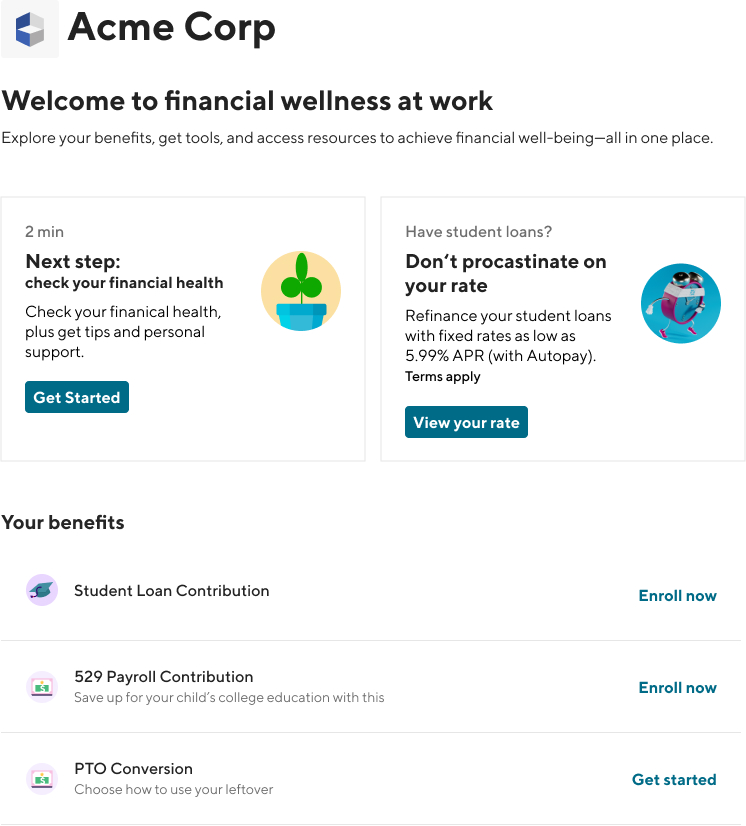This screenshot has height=826, width=746.
Task: Click the check your financial health card
Action: pyautogui.click(x=183, y=329)
